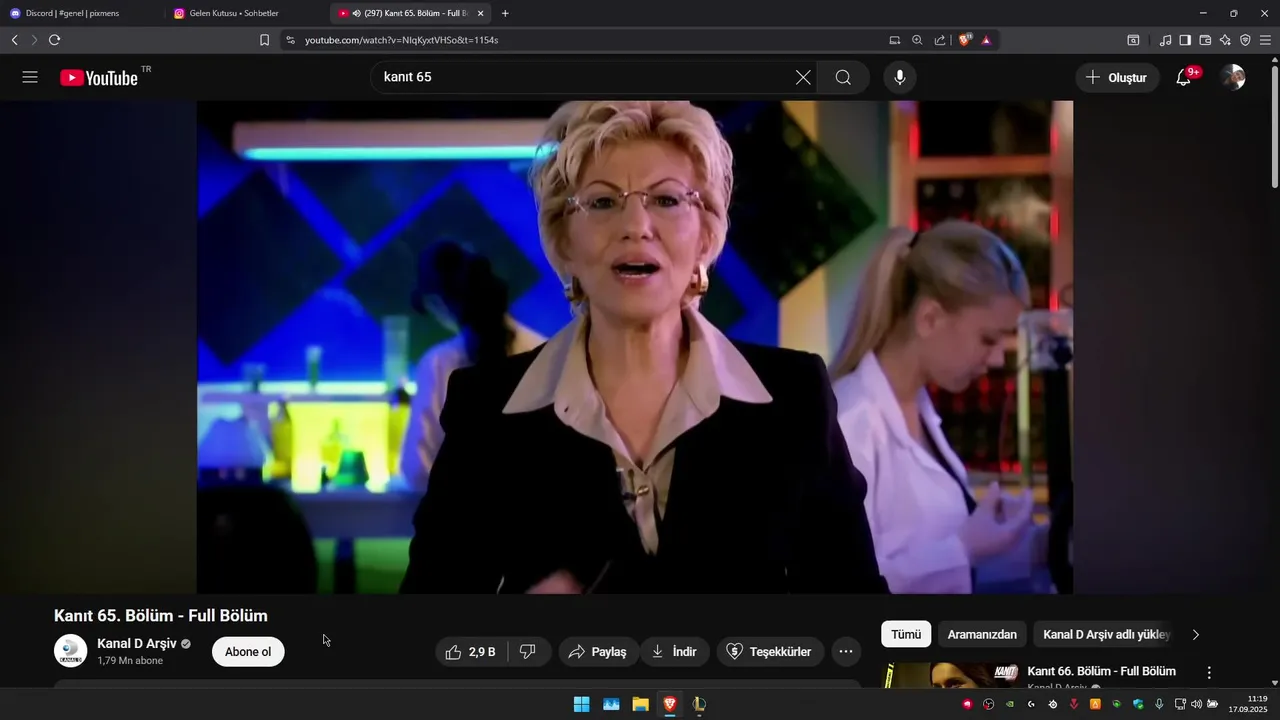Open Brave Shields lion icon
This screenshot has height=720, width=1280.
pyautogui.click(x=965, y=40)
